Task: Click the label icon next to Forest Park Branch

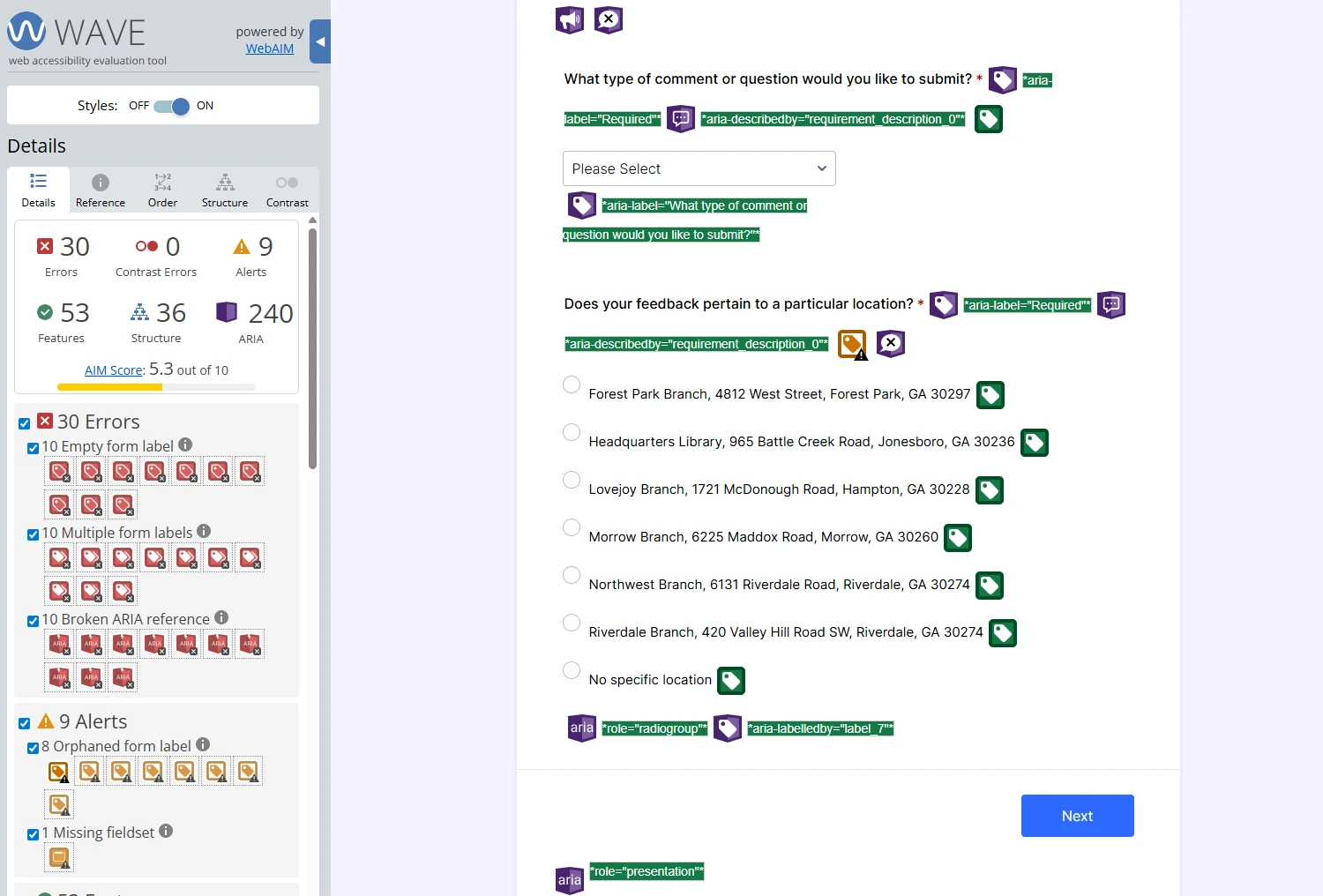Action: [990, 395]
